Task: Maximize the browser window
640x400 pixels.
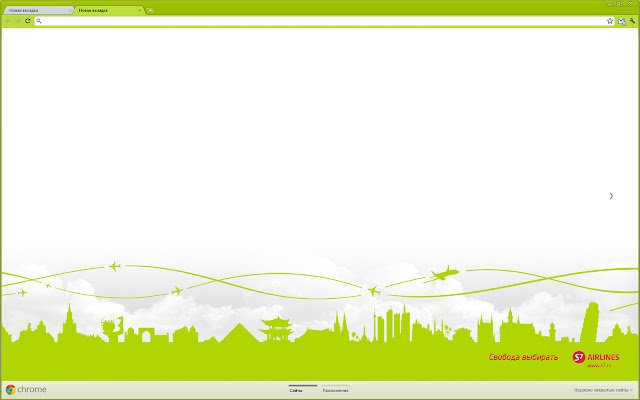Action: [619, 3]
